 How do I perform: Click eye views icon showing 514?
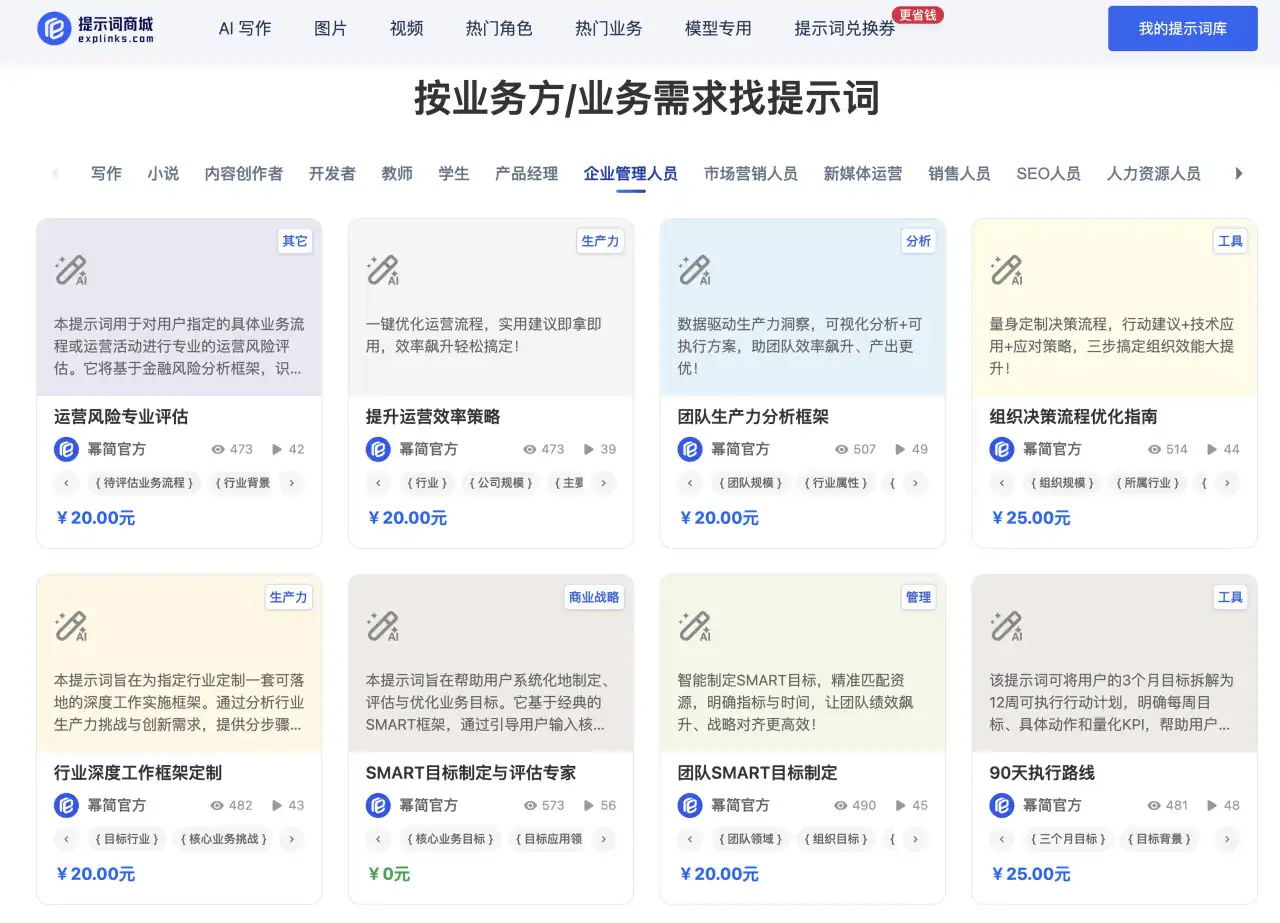[x=1155, y=450]
